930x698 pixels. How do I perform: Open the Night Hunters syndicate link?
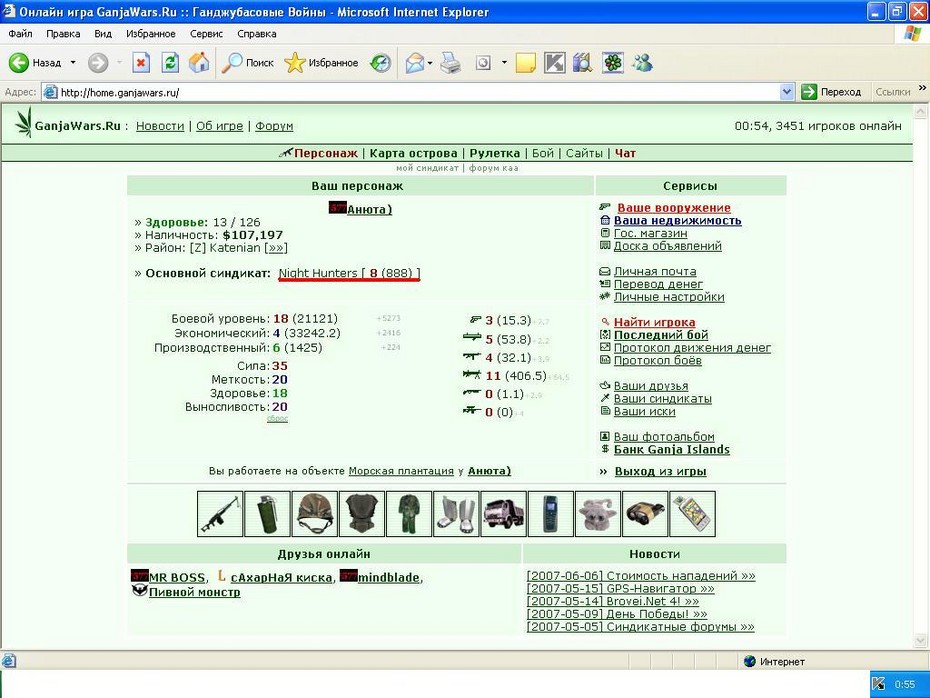coord(349,273)
